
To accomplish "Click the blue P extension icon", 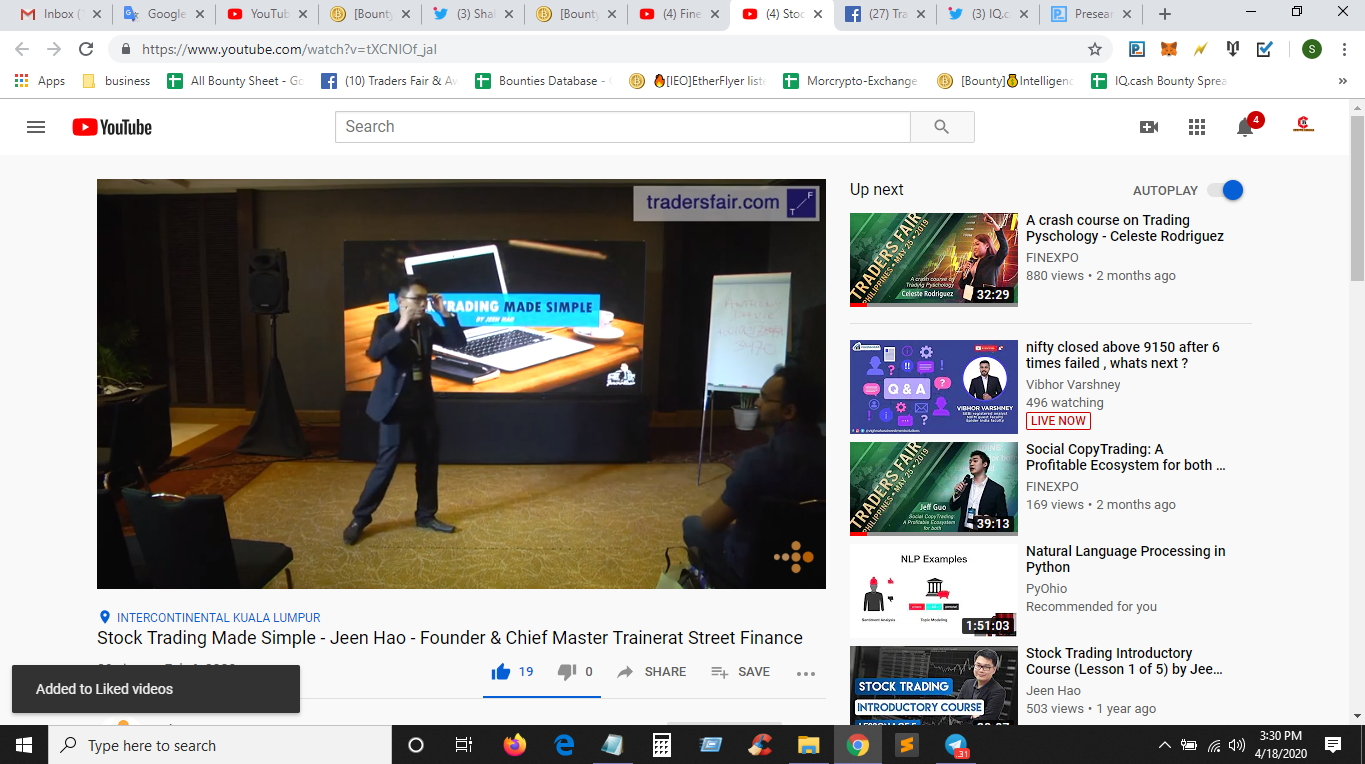I will coord(1137,49).
